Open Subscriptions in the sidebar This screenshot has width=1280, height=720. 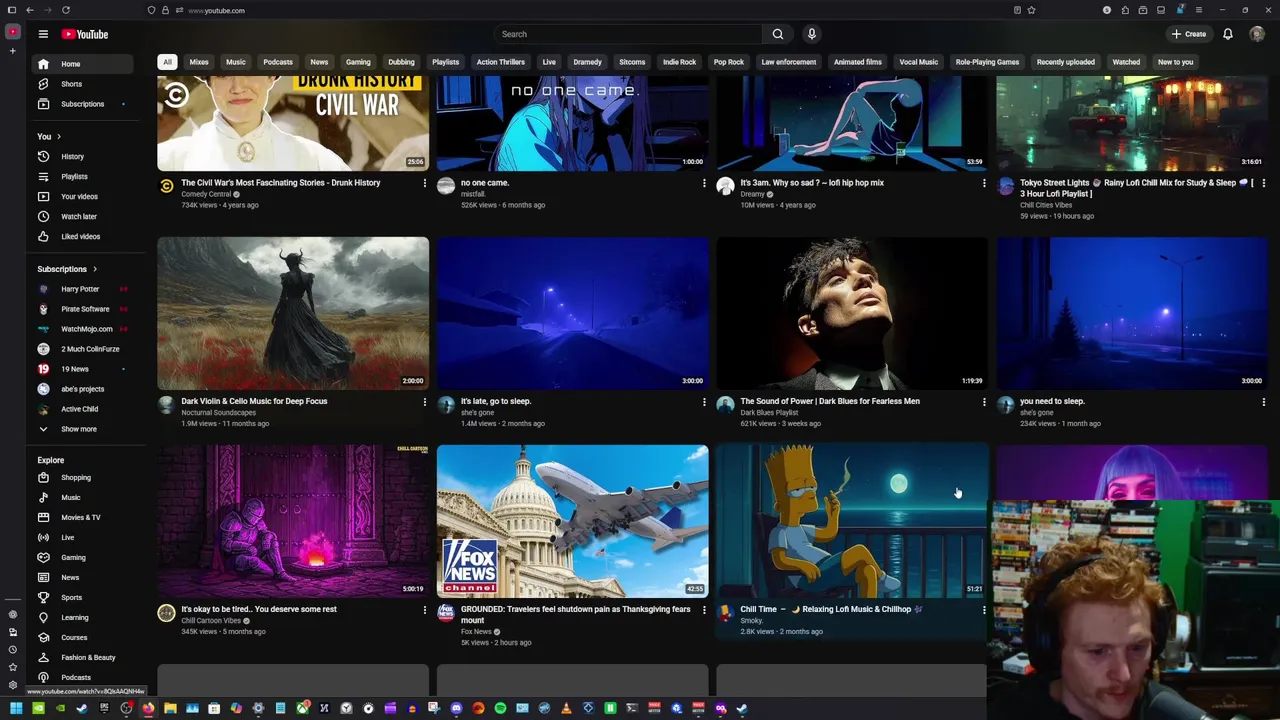coord(80,104)
